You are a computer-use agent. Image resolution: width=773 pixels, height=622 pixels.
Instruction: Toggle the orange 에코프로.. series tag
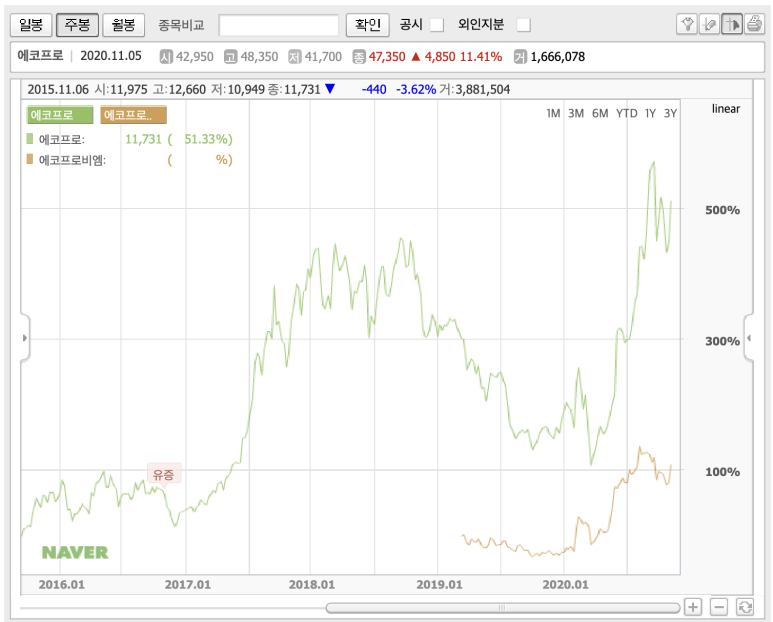[x=133, y=115]
